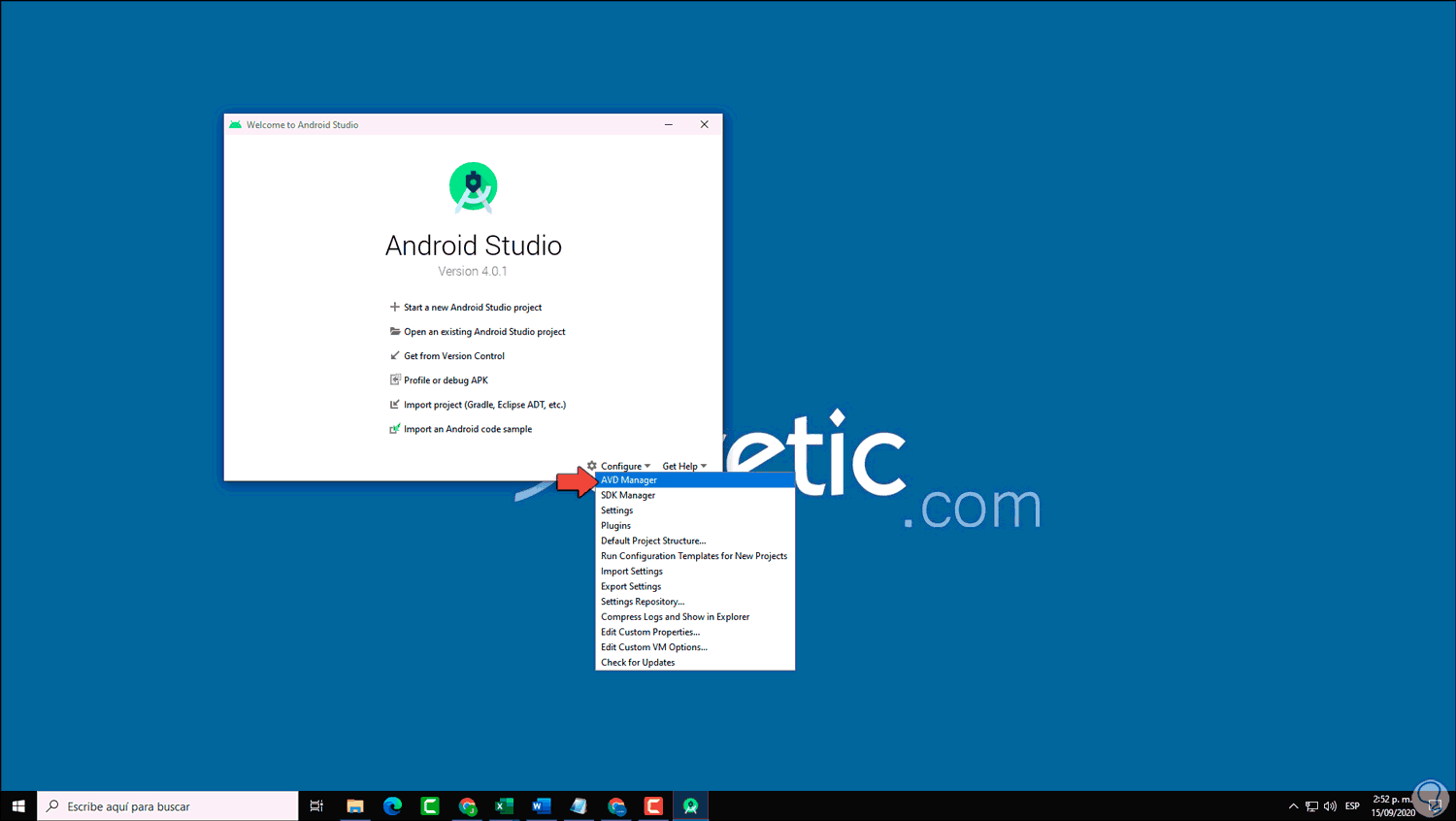The height and width of the screenshot is (821, 1456).
Task: Select Check for Updates
Action: [x=695, y=663]
